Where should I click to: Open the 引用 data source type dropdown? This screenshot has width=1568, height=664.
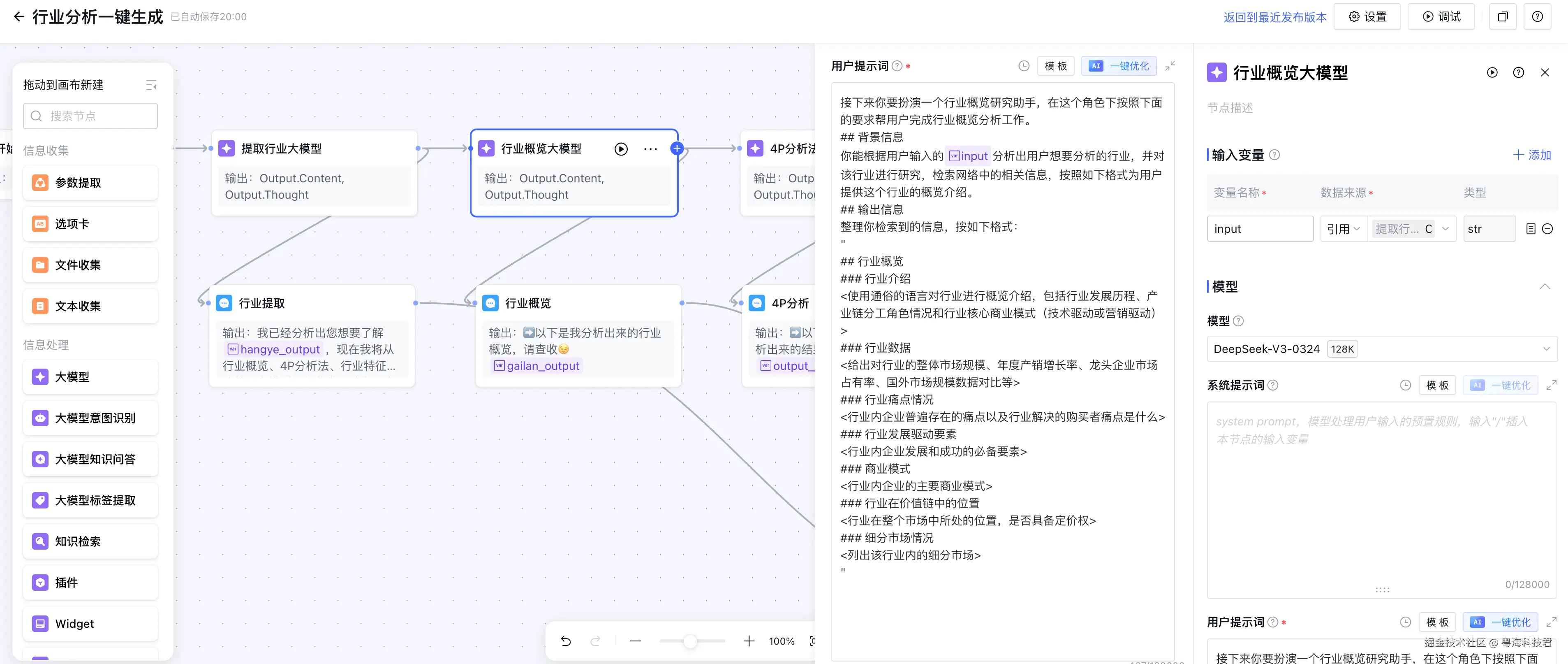[x=1343, y=229]
